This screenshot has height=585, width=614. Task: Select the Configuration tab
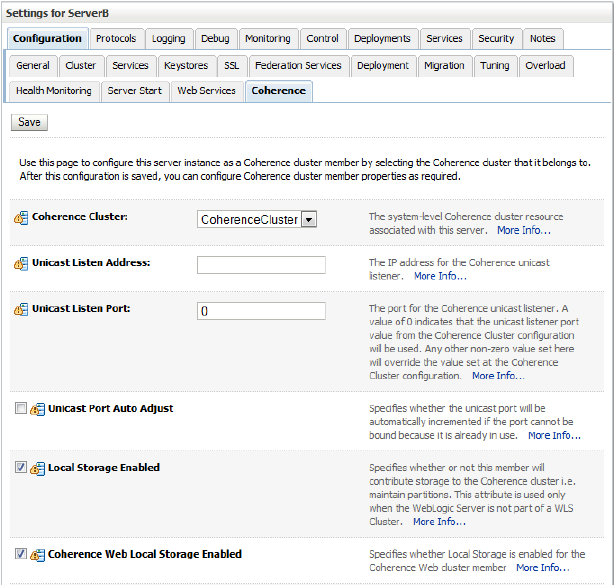click(x=47, y=38)
